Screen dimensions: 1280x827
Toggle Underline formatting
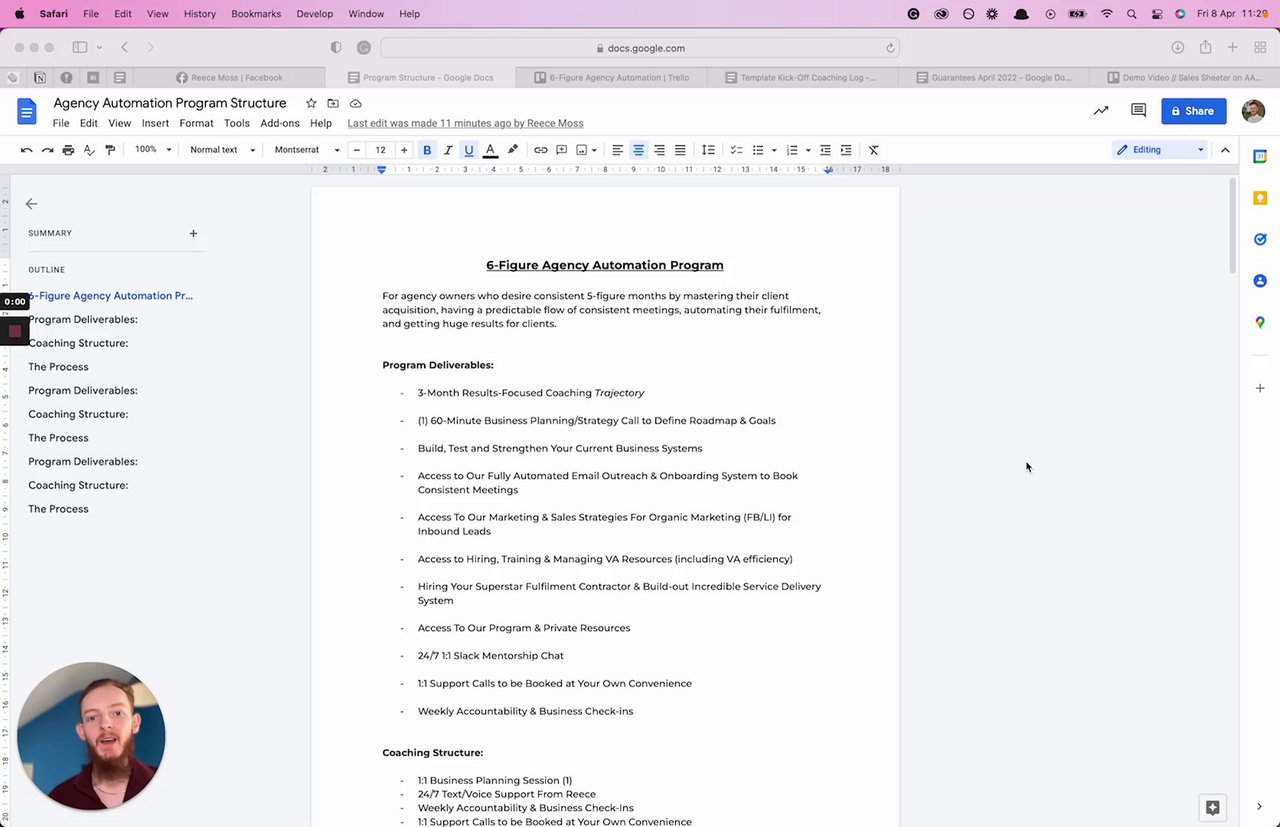(x=469, y=150)
